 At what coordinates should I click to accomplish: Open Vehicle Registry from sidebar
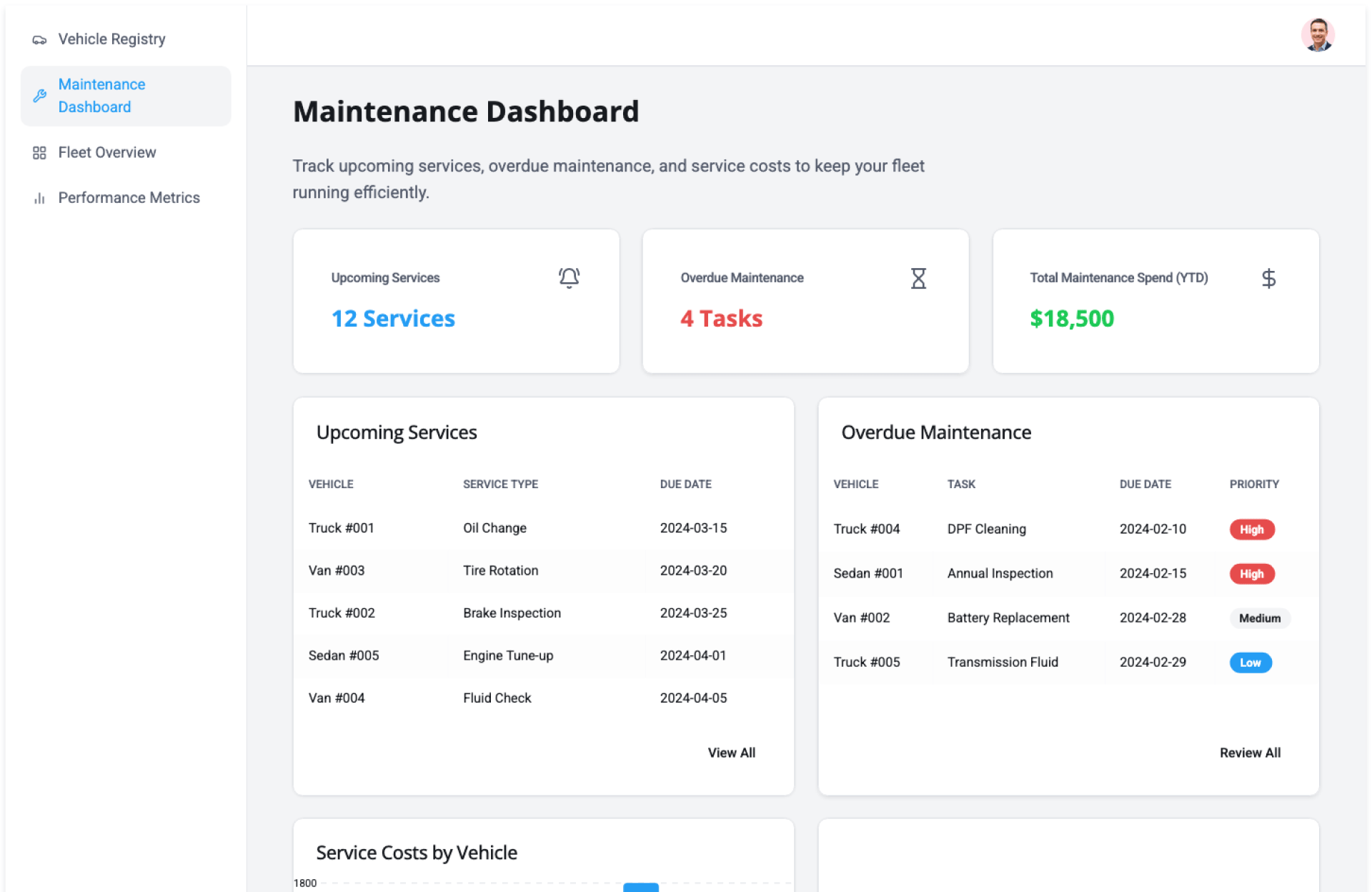pos(111,39)
